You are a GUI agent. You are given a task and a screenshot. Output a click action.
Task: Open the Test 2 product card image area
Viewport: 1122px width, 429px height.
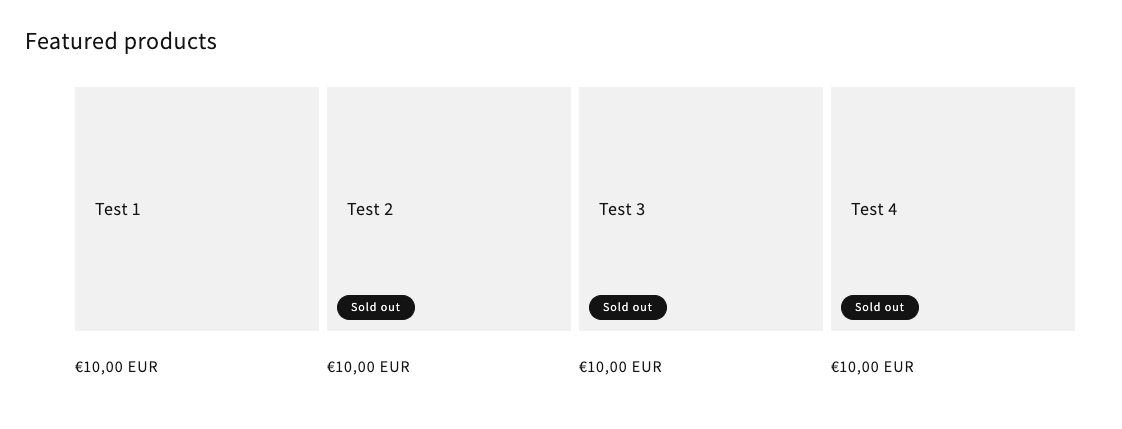[449, 140]
